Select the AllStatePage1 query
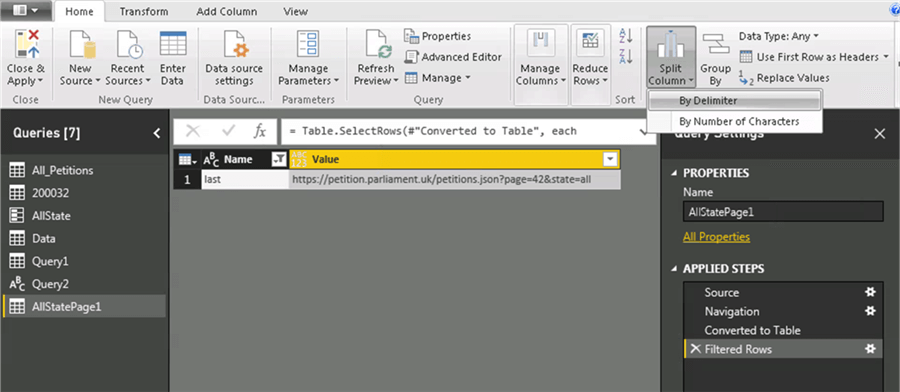 (84, 307)
